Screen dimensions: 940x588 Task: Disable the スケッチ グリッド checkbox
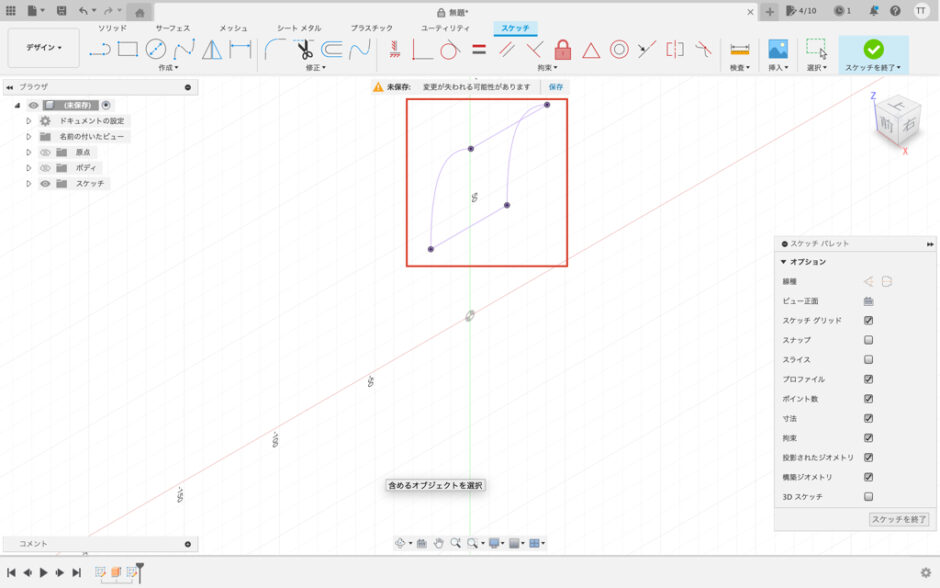click(868, 321)
